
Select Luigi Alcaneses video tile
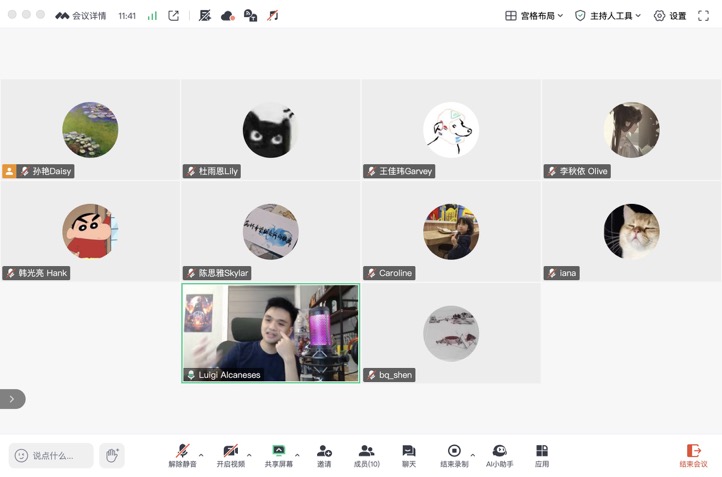(x=270, y=333)
